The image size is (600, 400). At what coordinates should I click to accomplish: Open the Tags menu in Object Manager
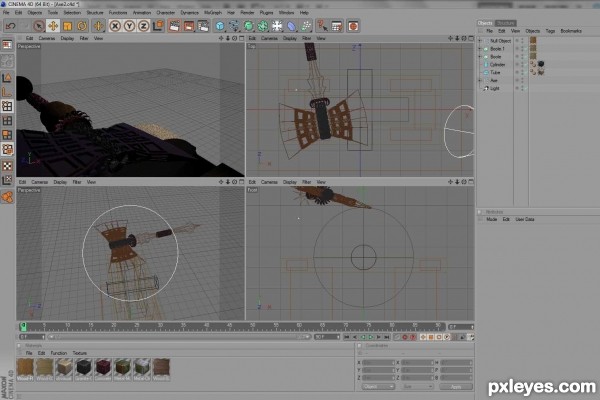tap(550, 31)
